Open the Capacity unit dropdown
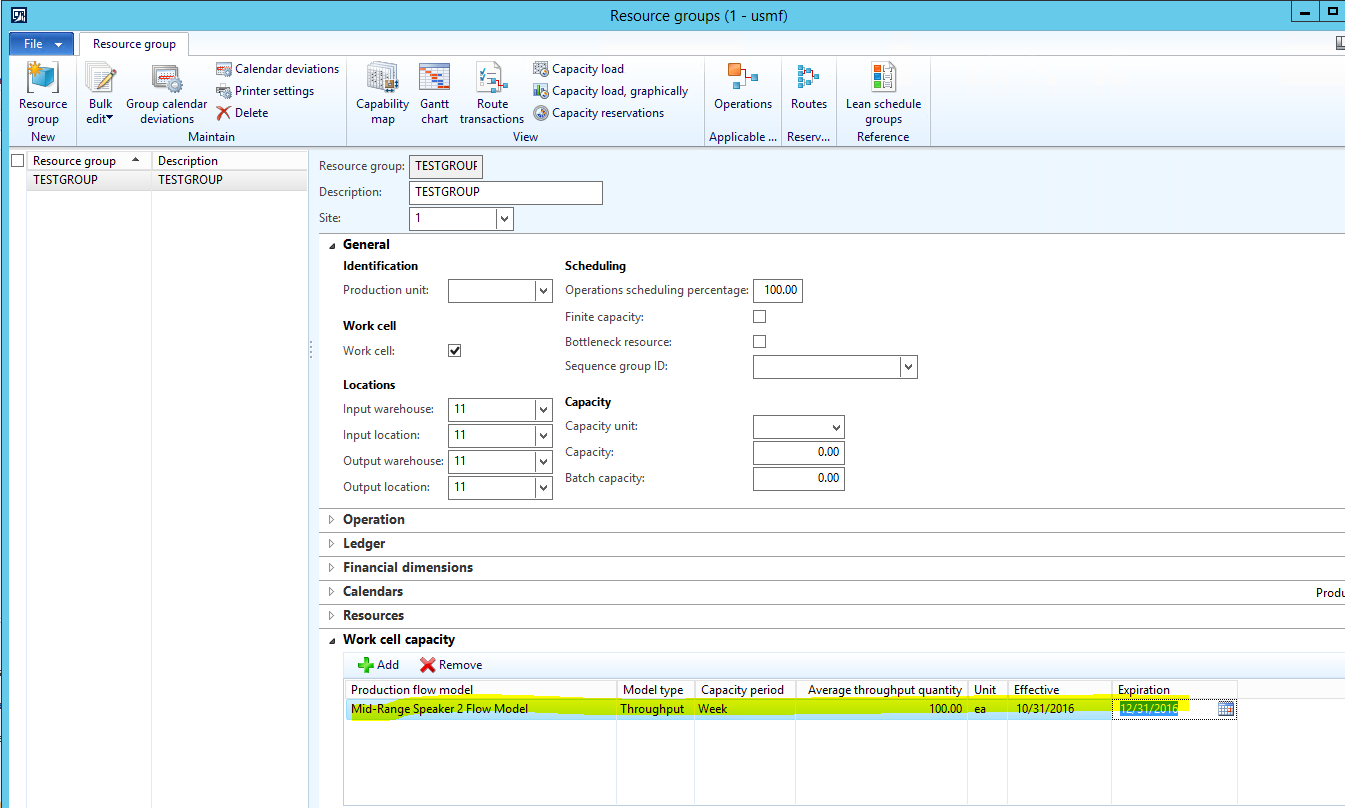Viewport: 1345px width, 808px height. pyautogui.click(x=836, y=427)
